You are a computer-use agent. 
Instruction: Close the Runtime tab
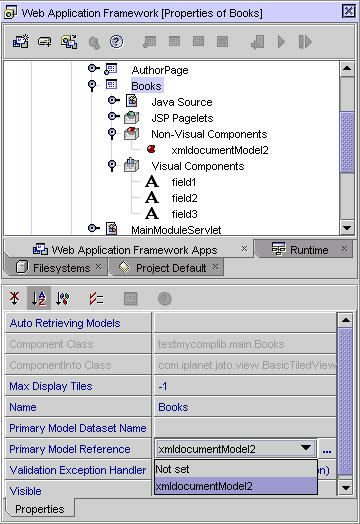(344, 249)
